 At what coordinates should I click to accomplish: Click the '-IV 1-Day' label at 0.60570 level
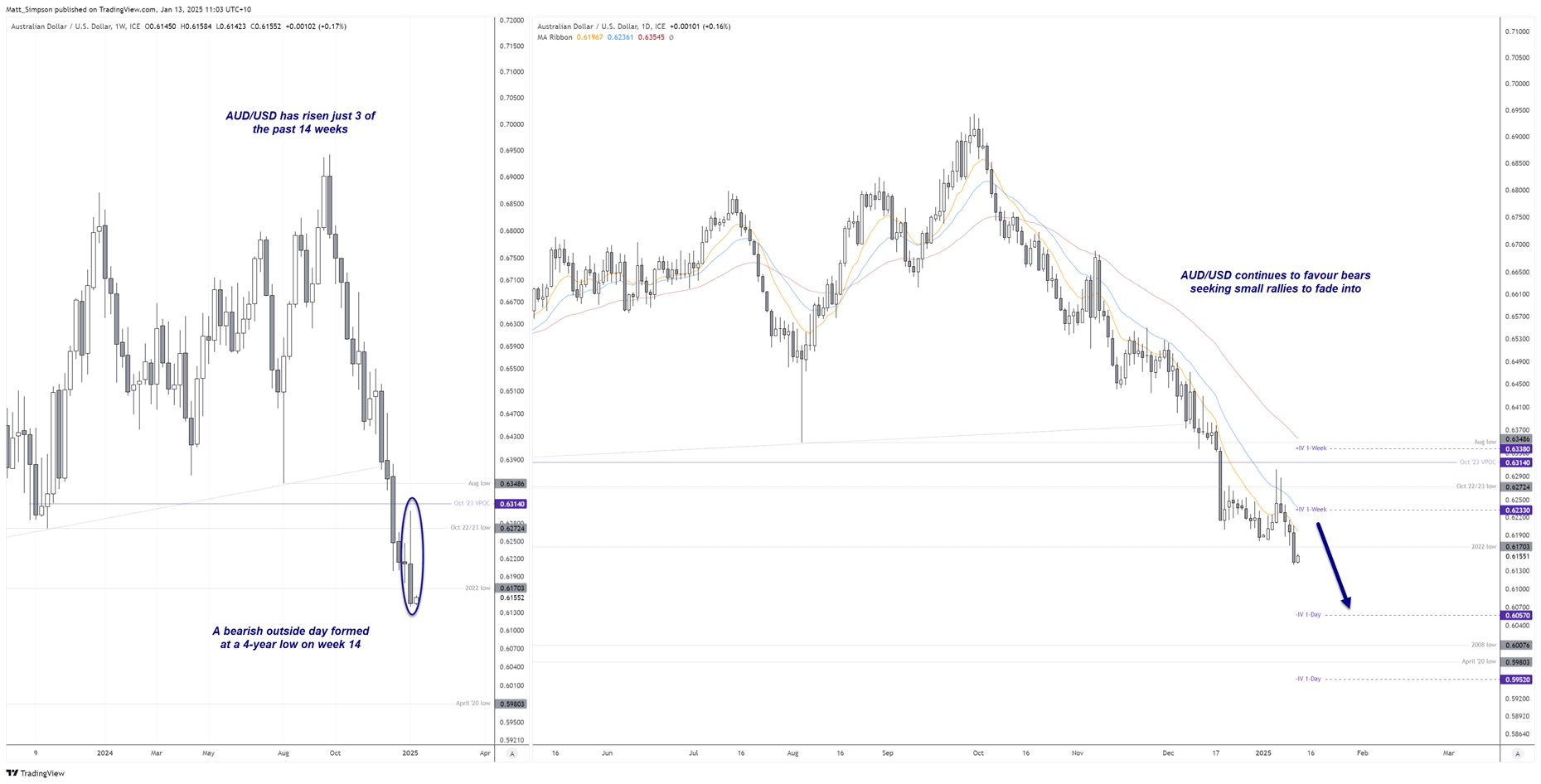[1308, 615]
